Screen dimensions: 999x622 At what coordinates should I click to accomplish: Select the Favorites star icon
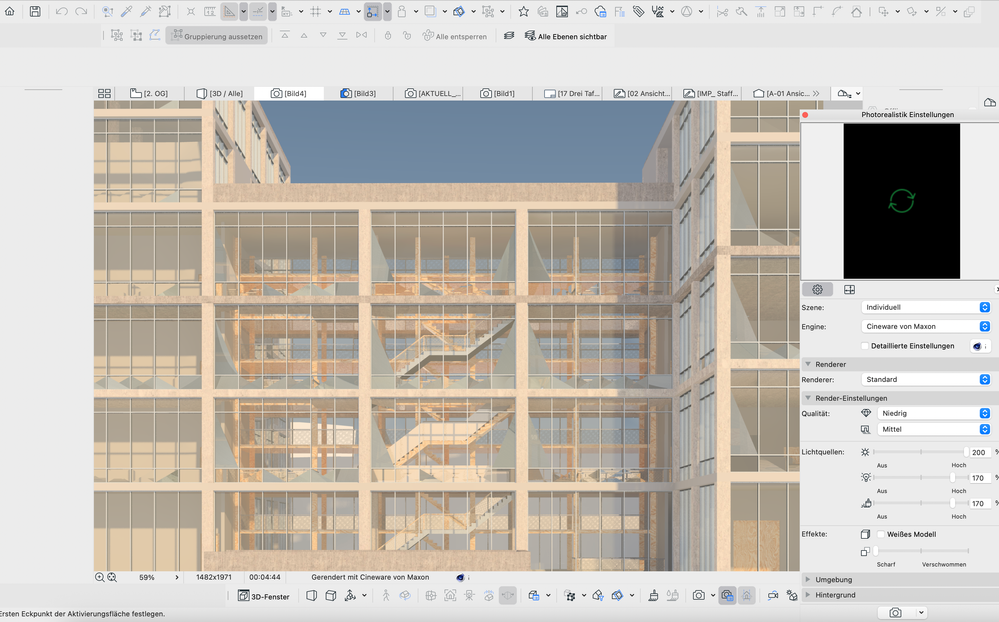(524, 11)
